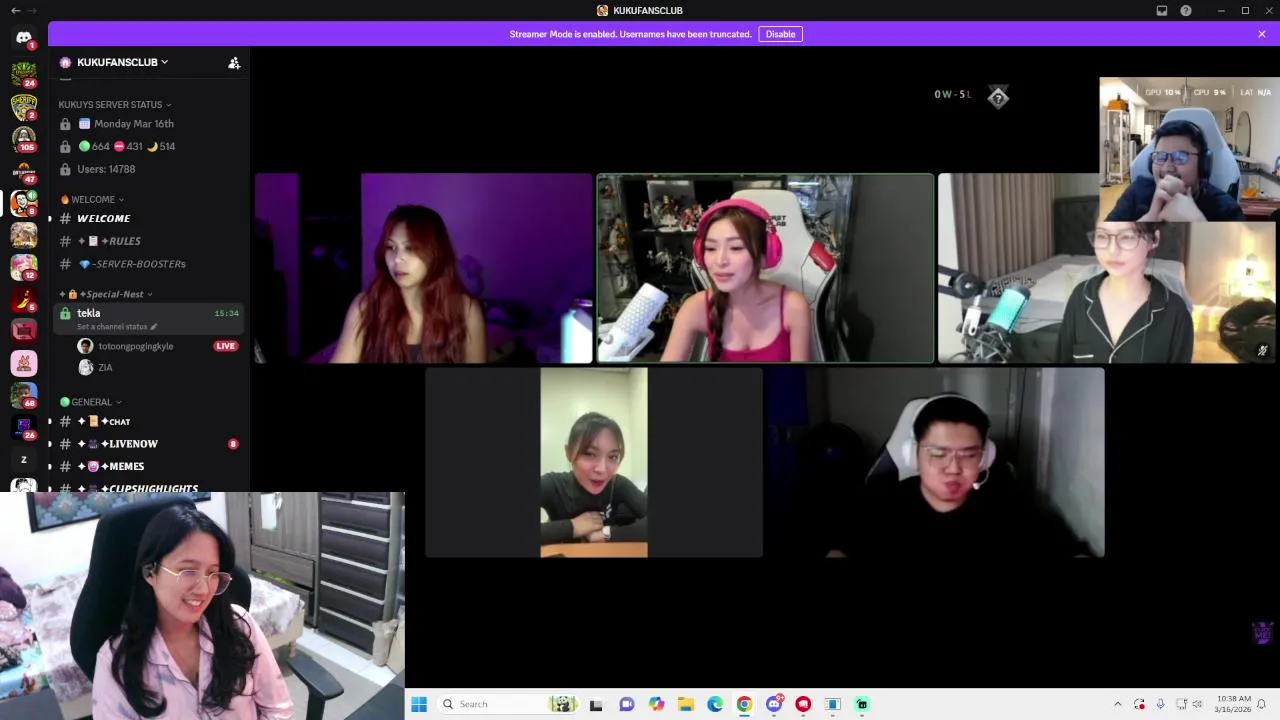Click the unknown rank question mark badge
The width and height of the screenshot is (1280, 720).
(998, 96)
